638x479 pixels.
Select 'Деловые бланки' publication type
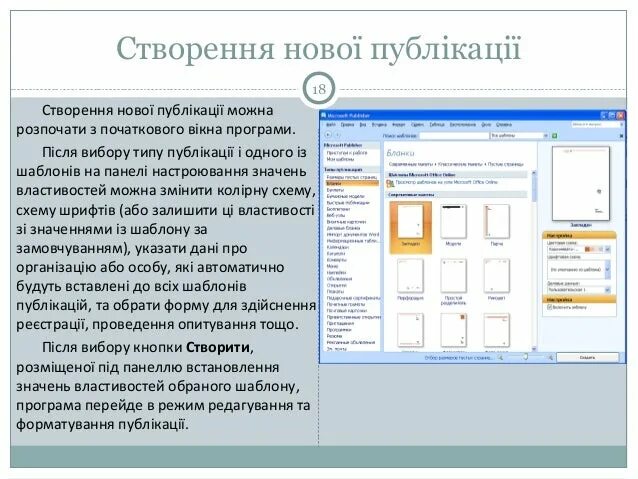pyautogui.click(x=343, y=228)
